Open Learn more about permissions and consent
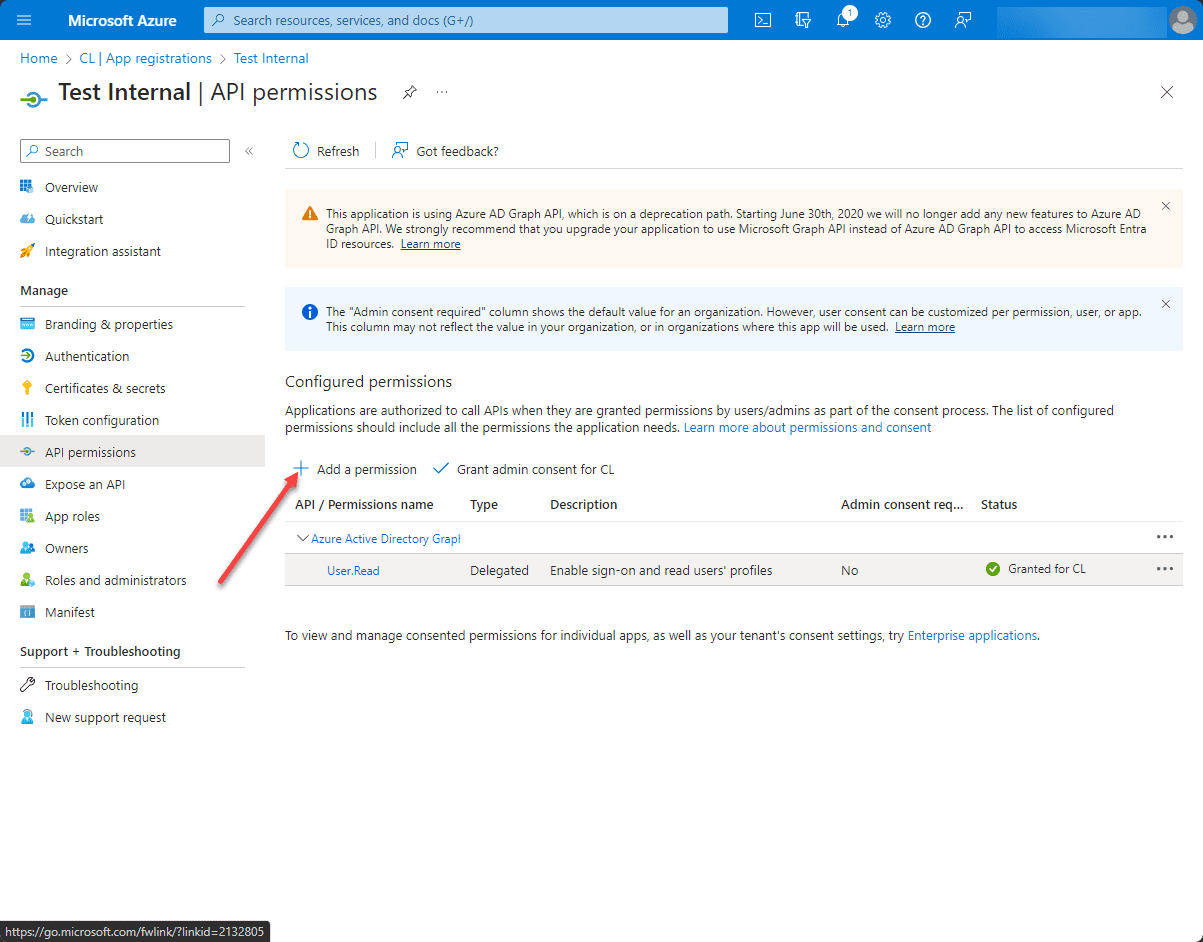Image resolution: width=1203 pixels, height=942 pixels. [808, 427]
